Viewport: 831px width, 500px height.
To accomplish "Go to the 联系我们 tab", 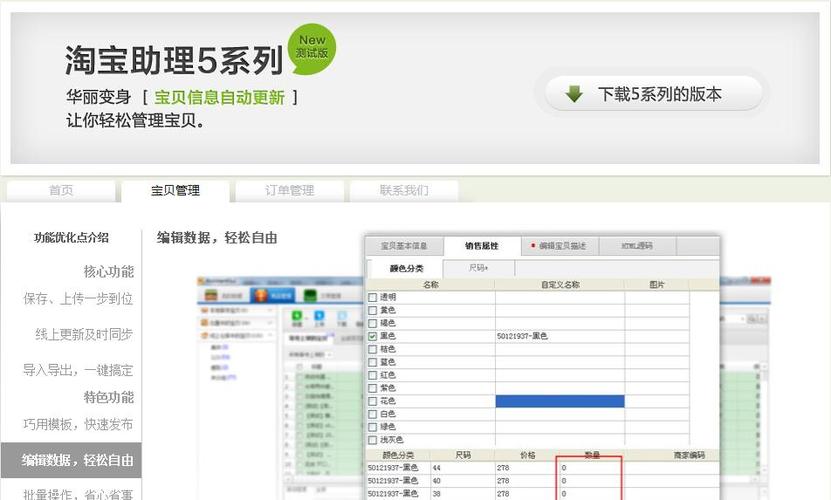I will coord(404,190).
